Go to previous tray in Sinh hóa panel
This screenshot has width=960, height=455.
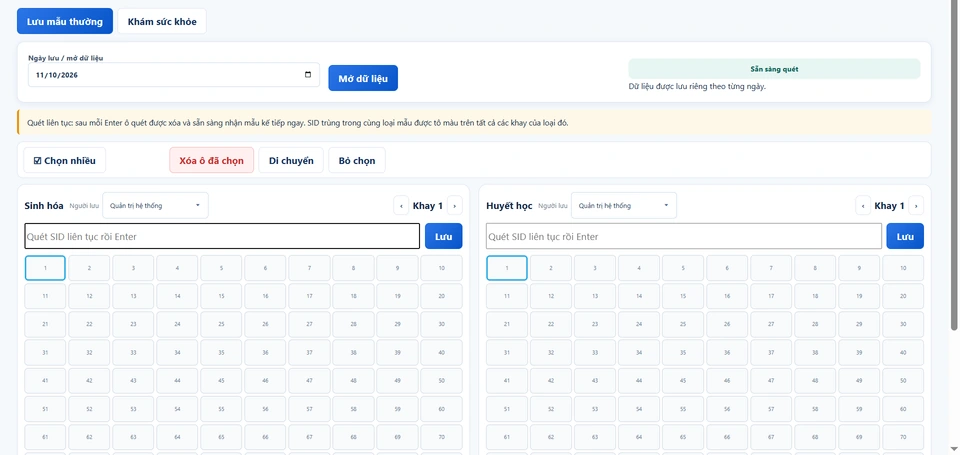tap(401, 206)
